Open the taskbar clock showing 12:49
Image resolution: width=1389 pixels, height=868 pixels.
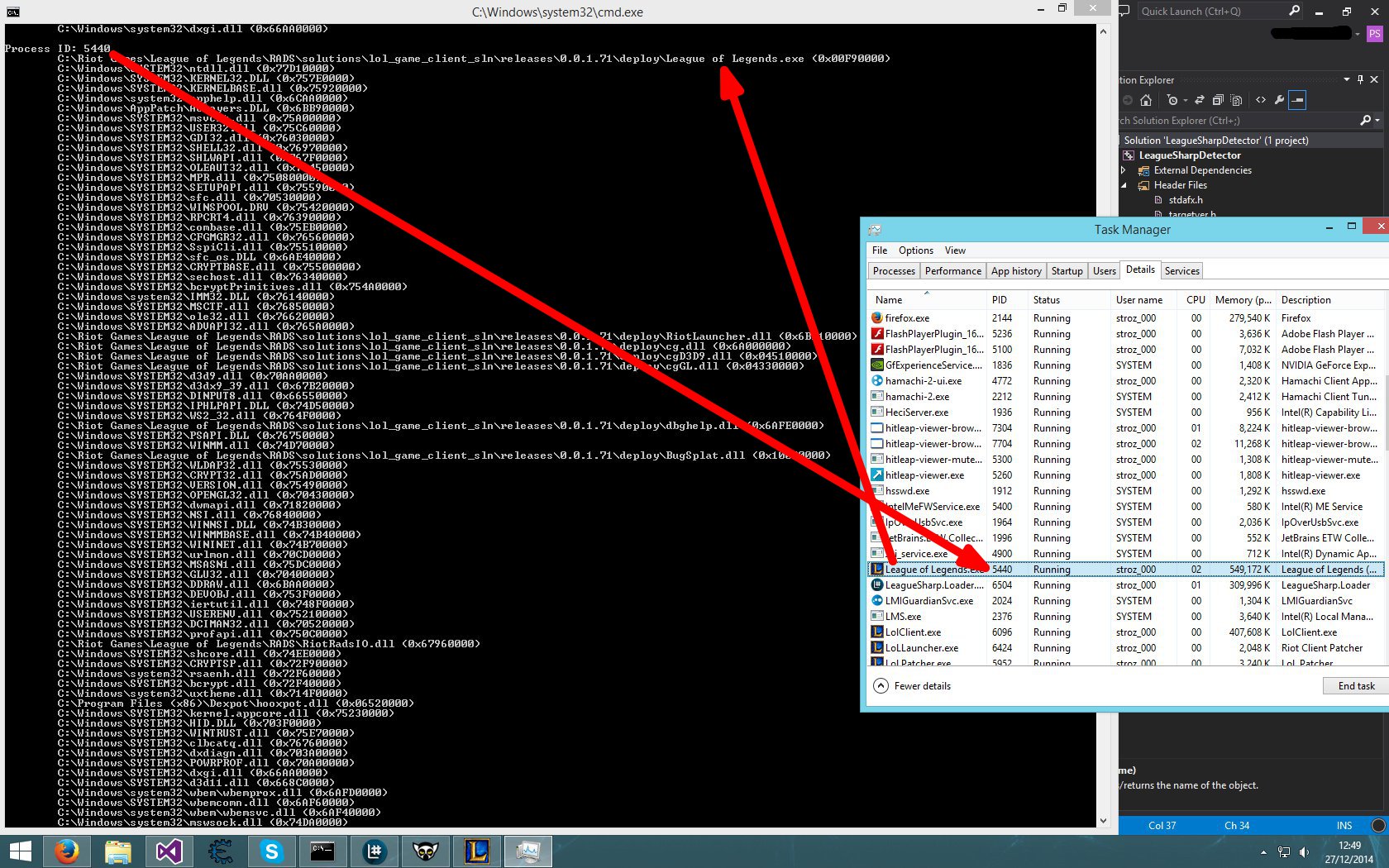point(1349,852)
